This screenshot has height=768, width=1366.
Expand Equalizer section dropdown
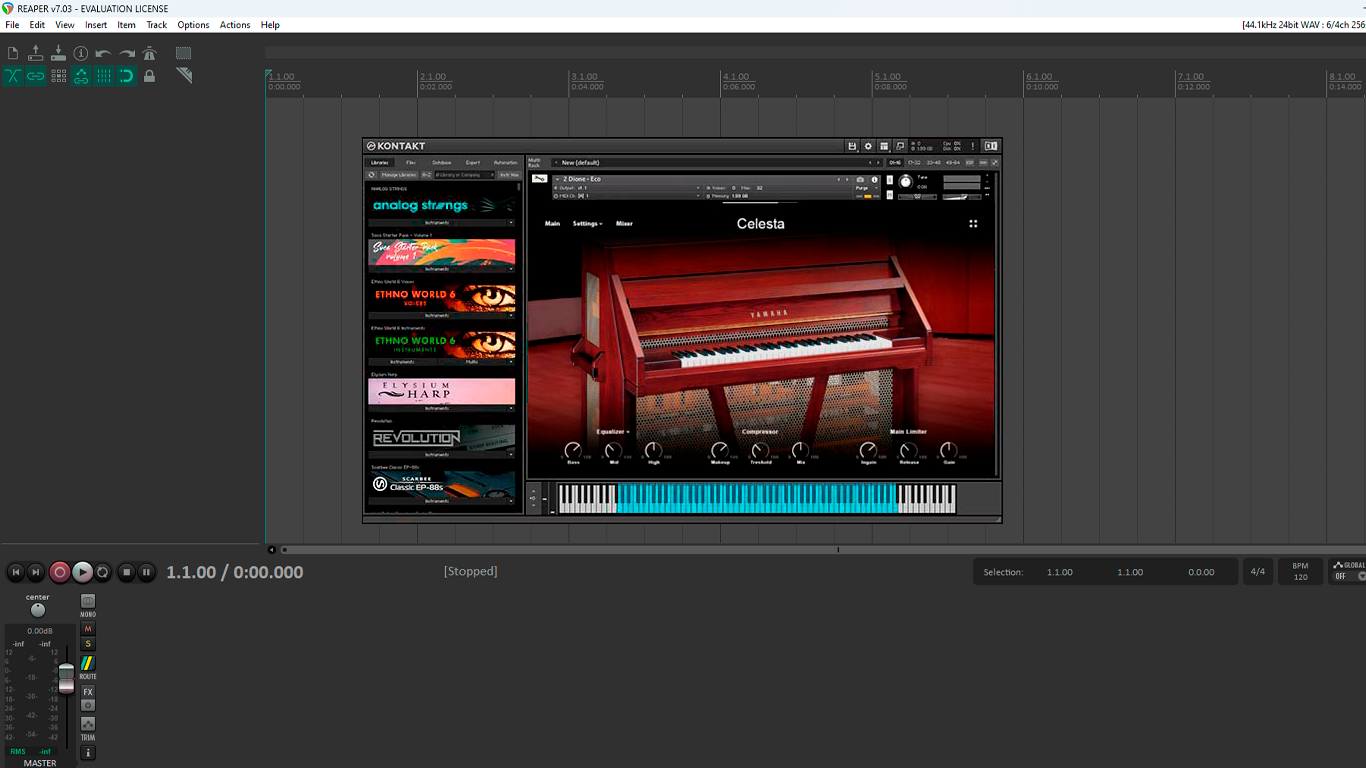click(613, 432)
